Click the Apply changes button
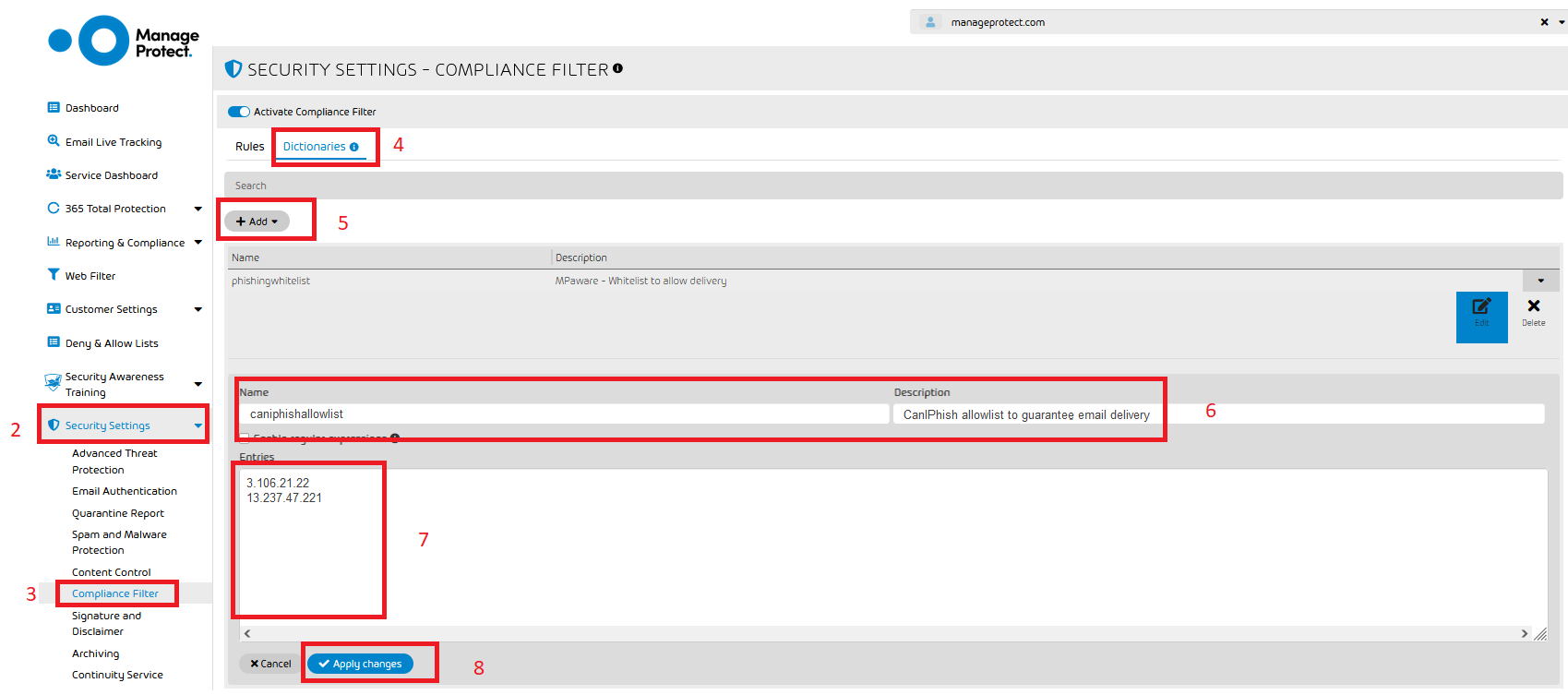The width and height of the screenshot is (1568, 695). click(360, 664)
